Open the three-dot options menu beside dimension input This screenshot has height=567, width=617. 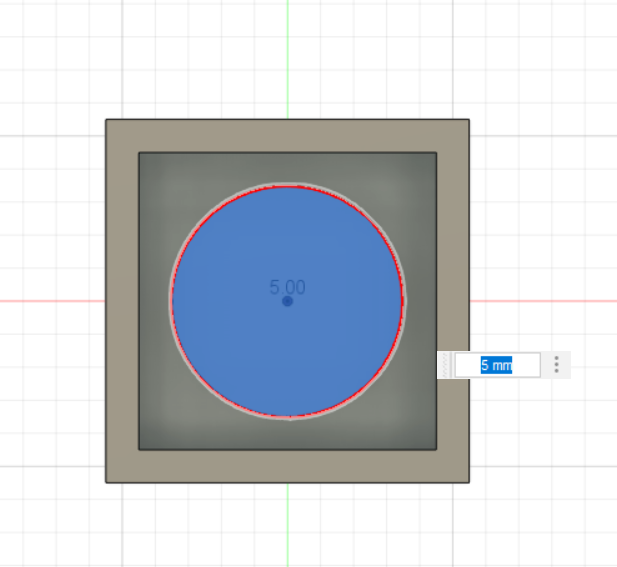556,365
